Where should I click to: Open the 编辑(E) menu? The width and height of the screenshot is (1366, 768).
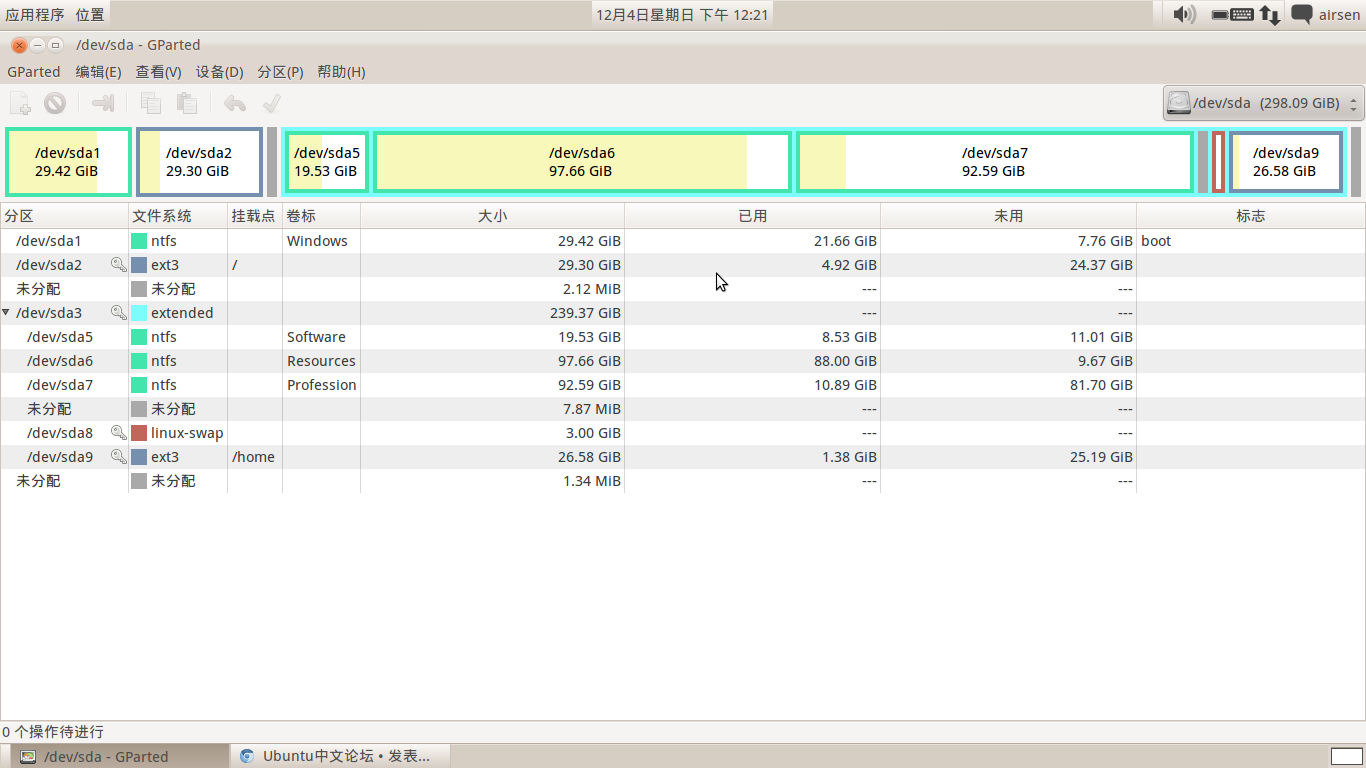[x=99, y=72]
